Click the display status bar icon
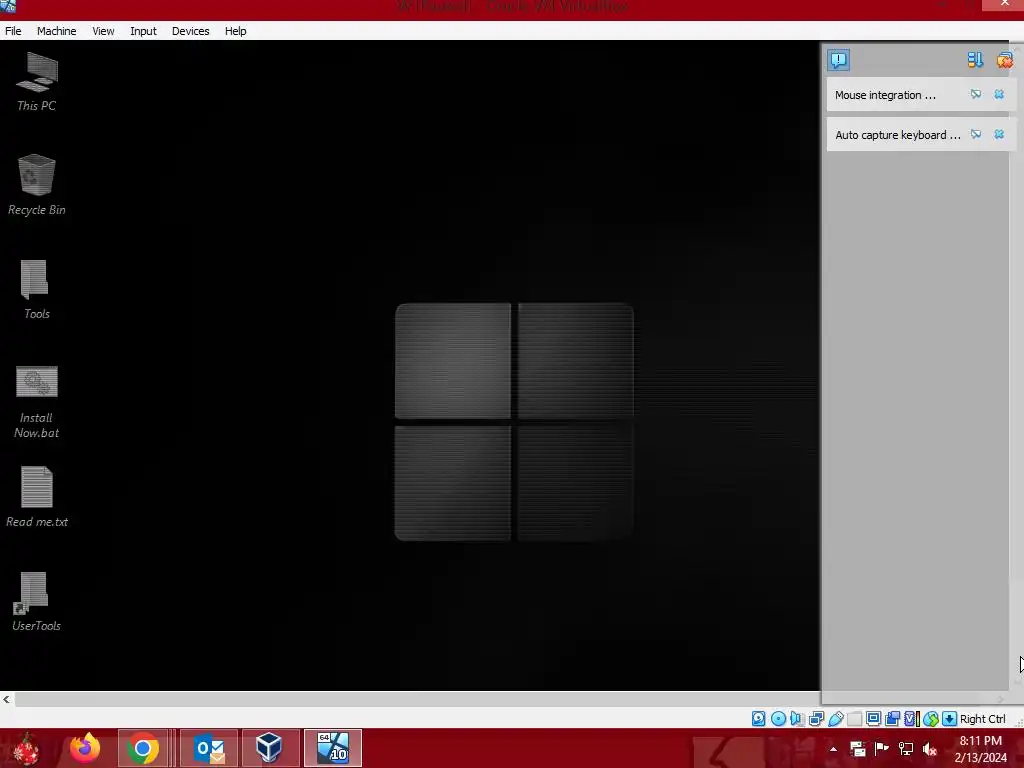1024x768 pixels. point(873,719)
